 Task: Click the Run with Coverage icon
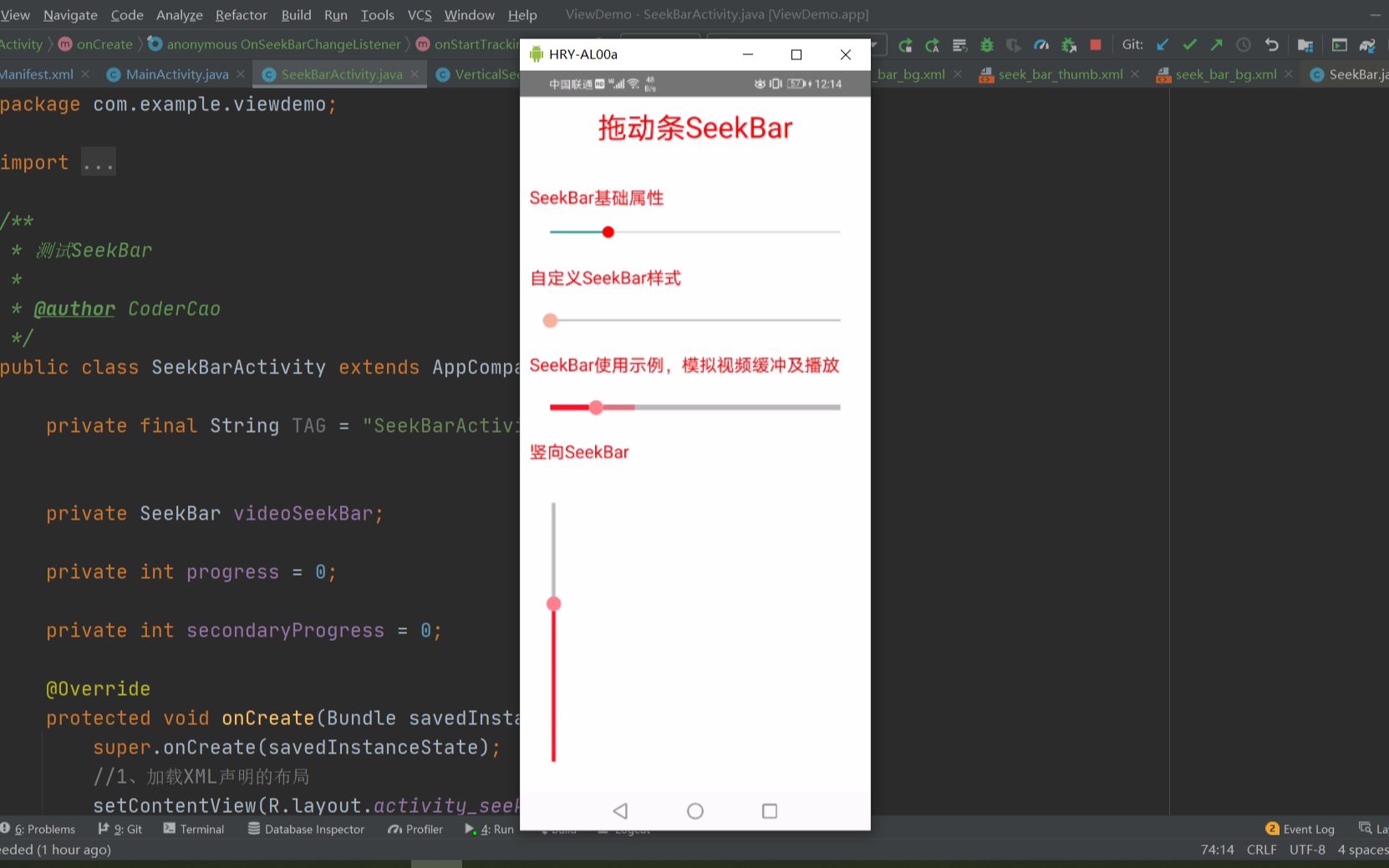click(1014, 45)
